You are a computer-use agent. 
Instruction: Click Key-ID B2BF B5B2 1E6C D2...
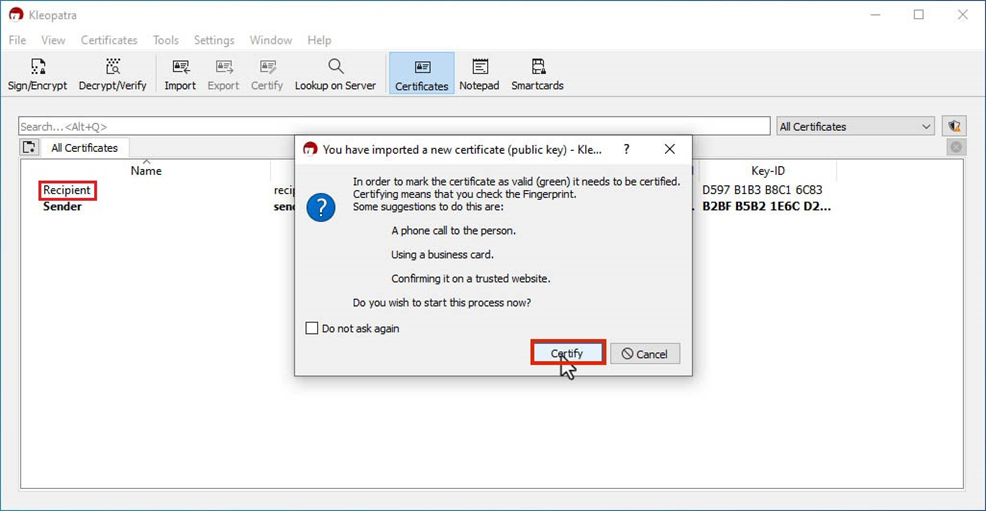(767, 206)
